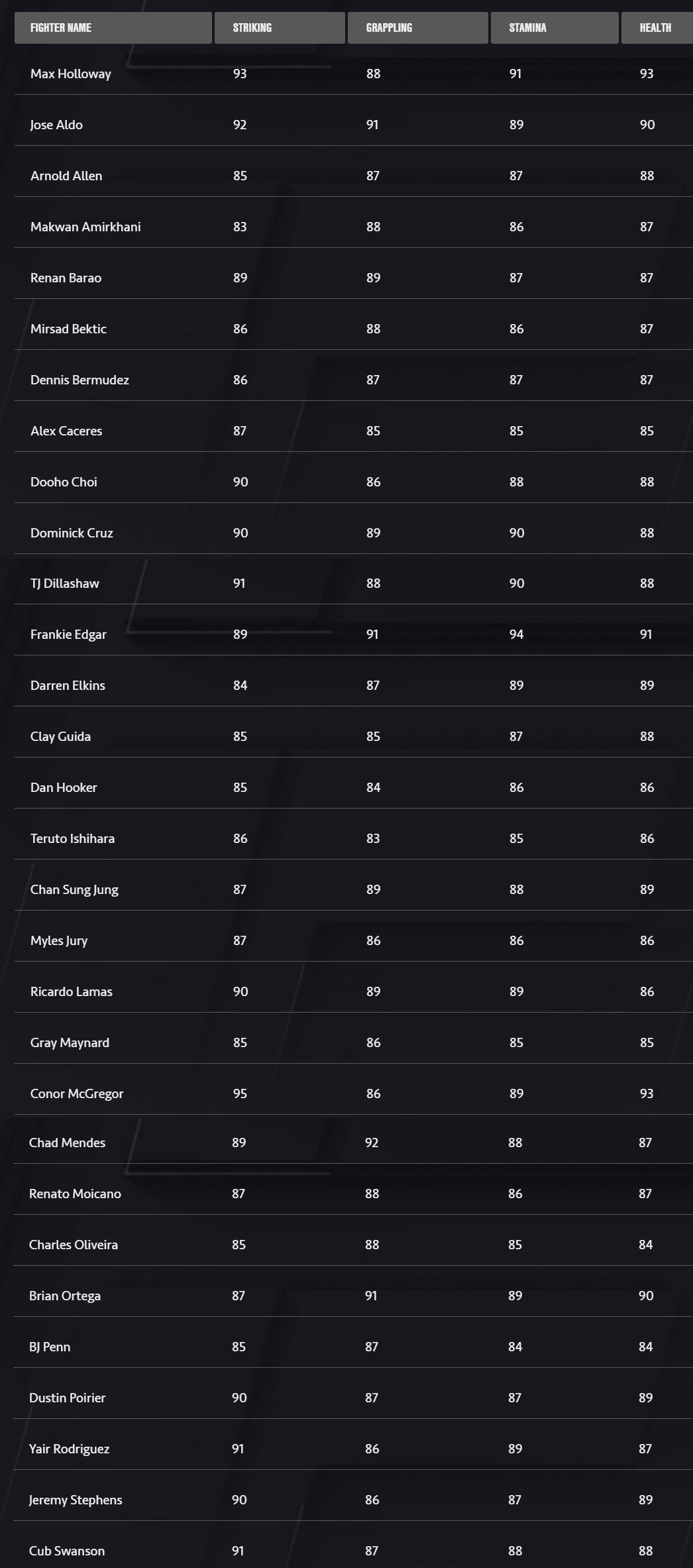693x1568 pixels.
Task: Click the TJ Dillashaw row name
Action: click(x=65, y=583)
